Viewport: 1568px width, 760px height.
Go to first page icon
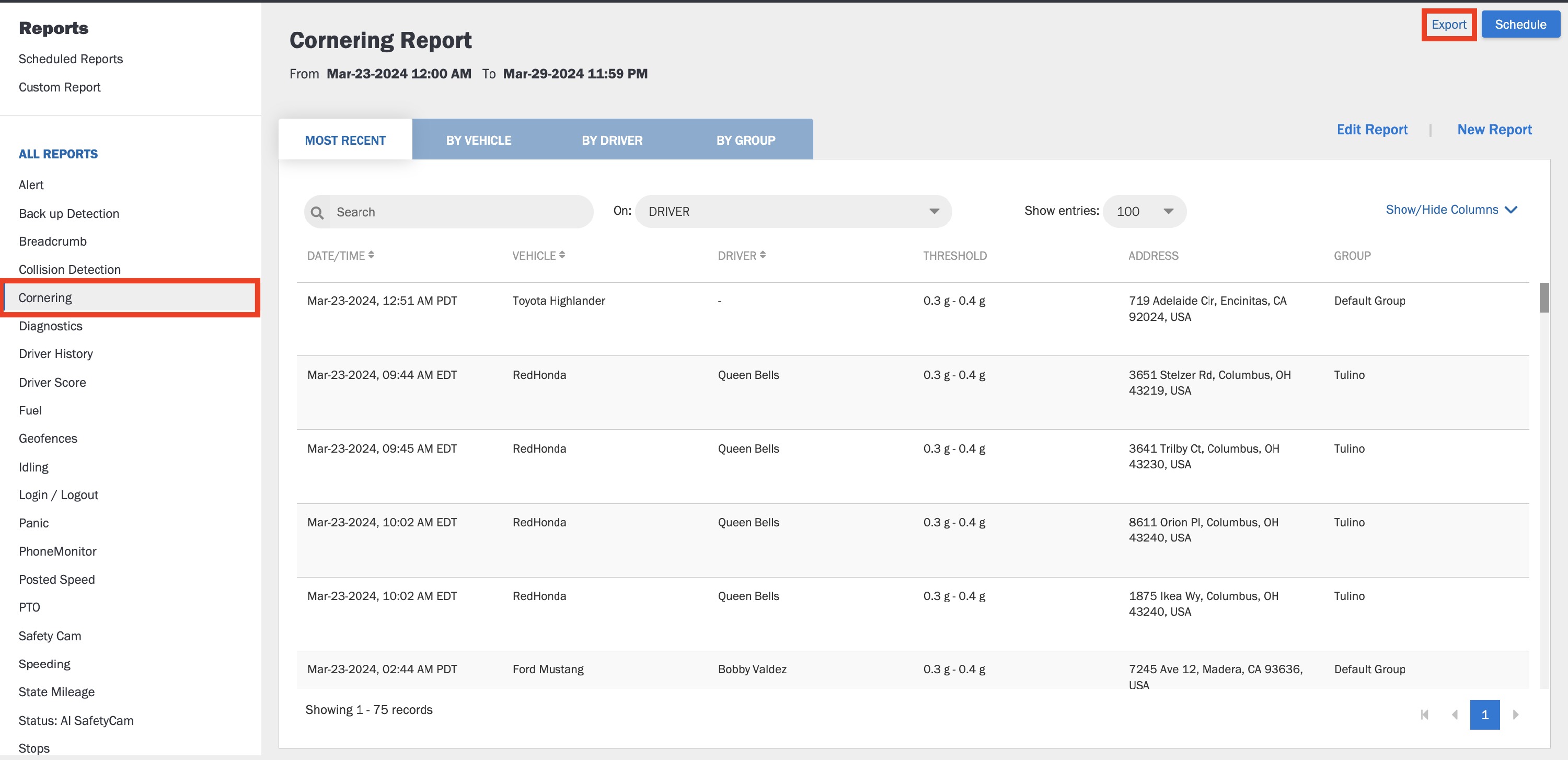1424,715
